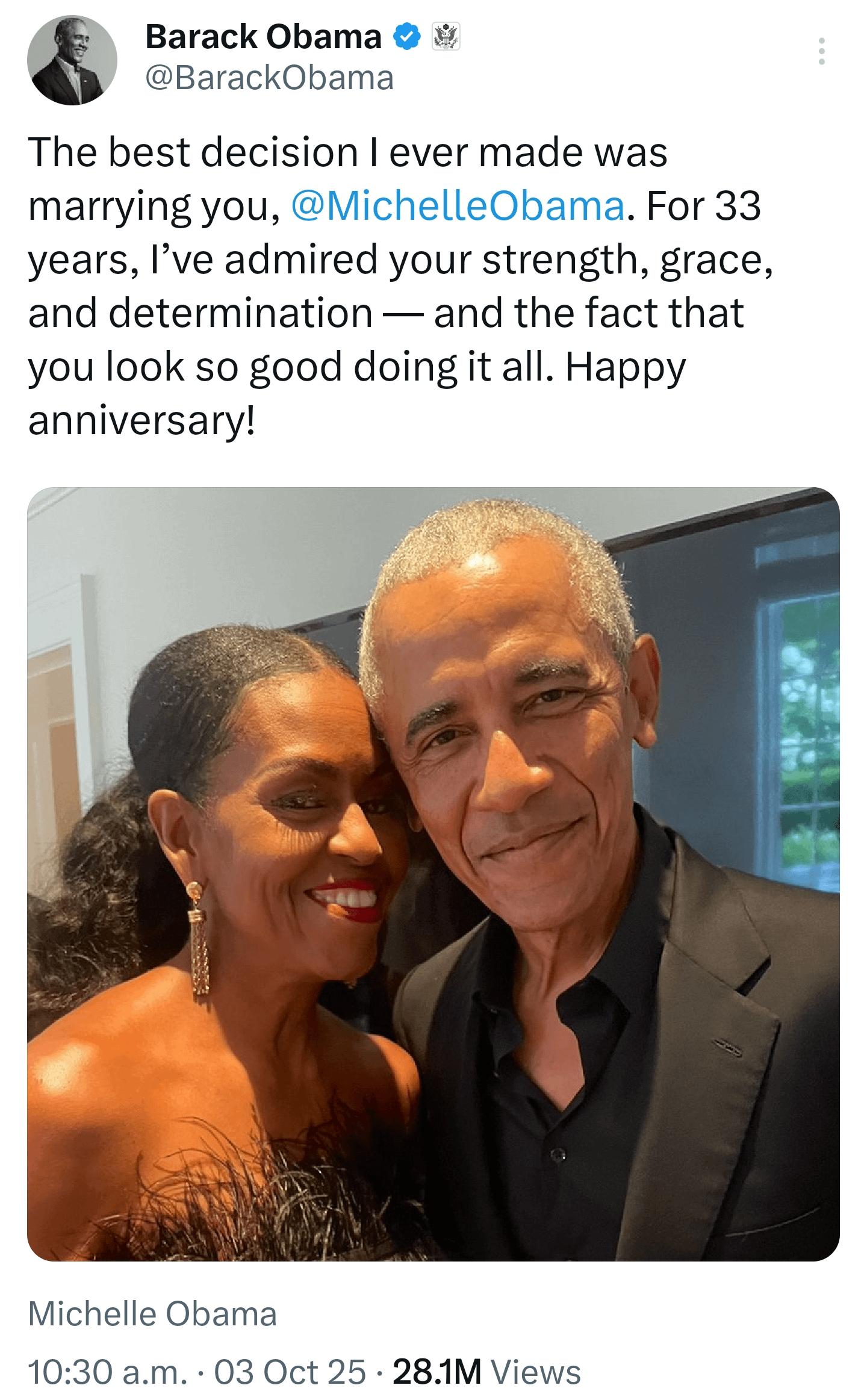Open the three-dot more options menu
The image size is (867, 1400).
pyautogui.click(x=821, y=51)
